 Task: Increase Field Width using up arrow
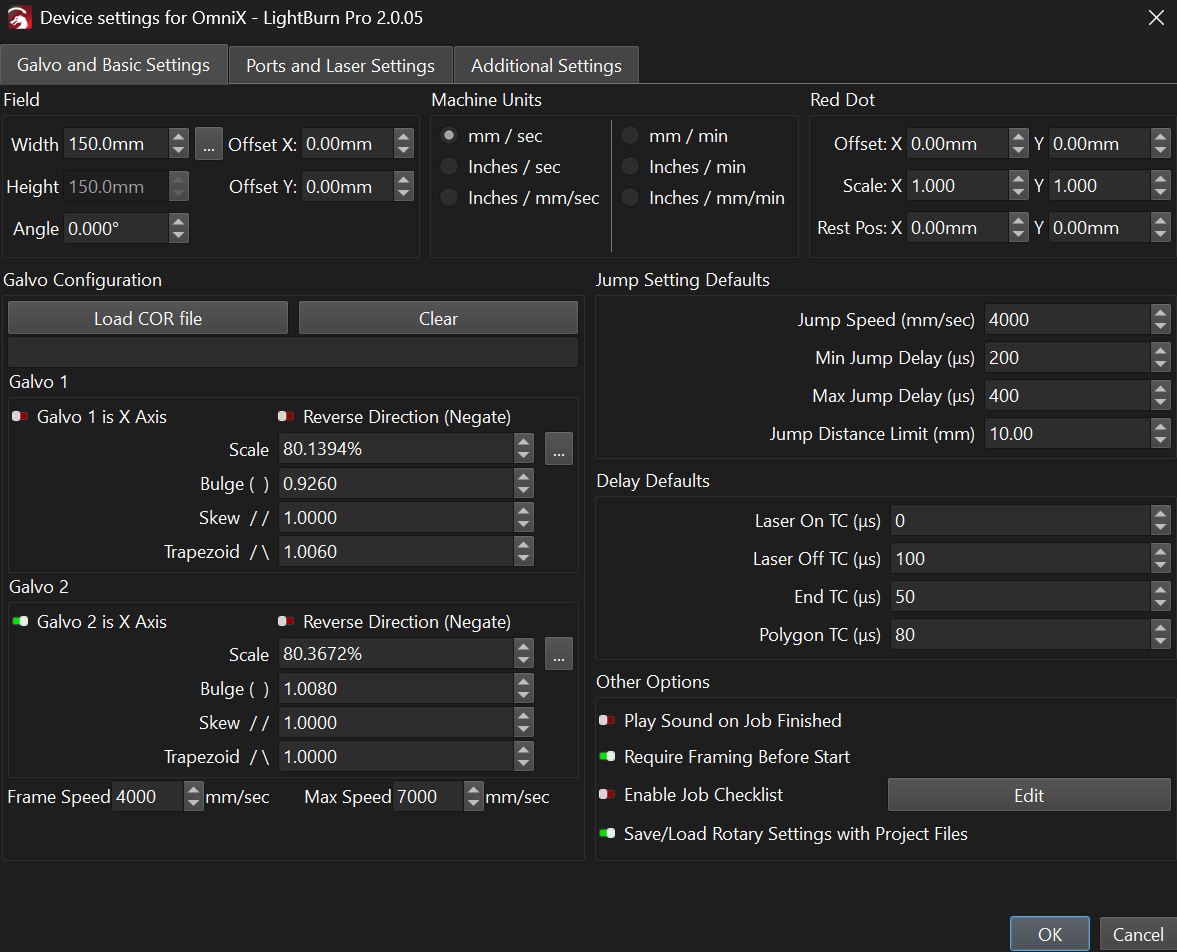(178, 138)
